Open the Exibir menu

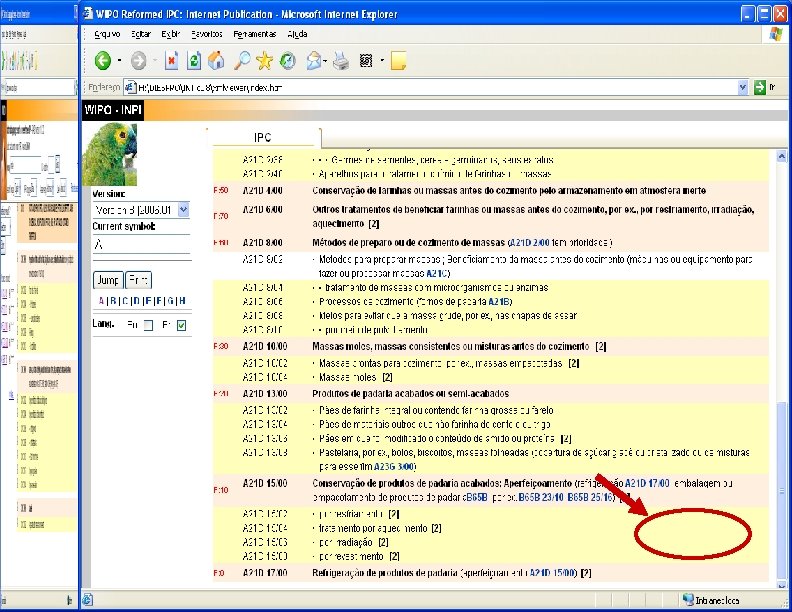coord(171,34)
